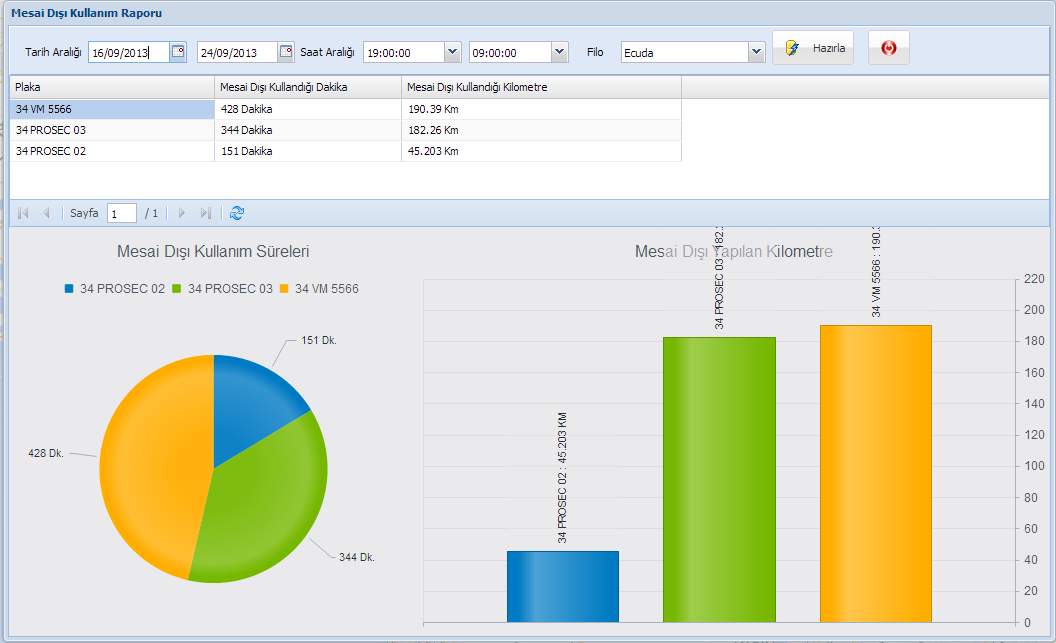The width and height of the screenshot is (1056, 643).
Task: Go to last page of results
Action: pyautogui.click(x=205, y=213)
